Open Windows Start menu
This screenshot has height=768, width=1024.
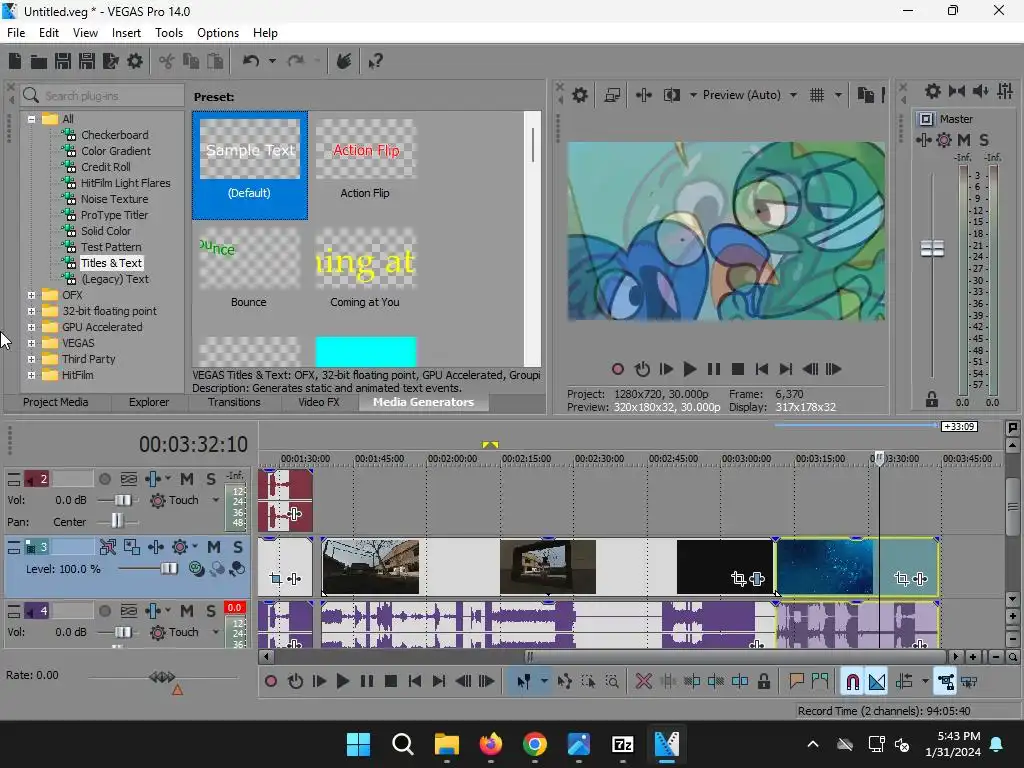pyautogui.click(x=359, y=744)
